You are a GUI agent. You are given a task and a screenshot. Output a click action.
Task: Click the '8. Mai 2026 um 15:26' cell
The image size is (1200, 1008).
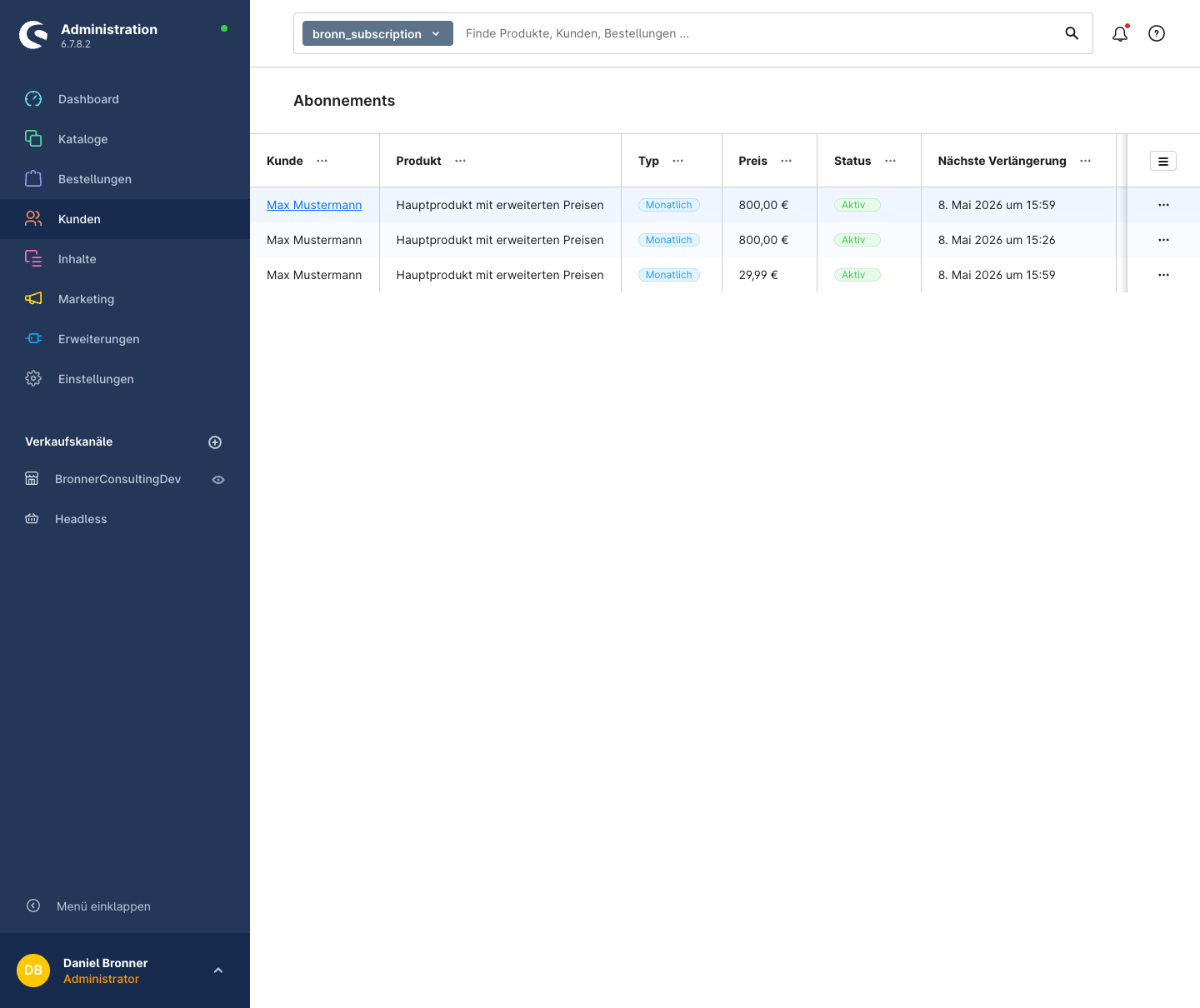tap(1018, 240)
